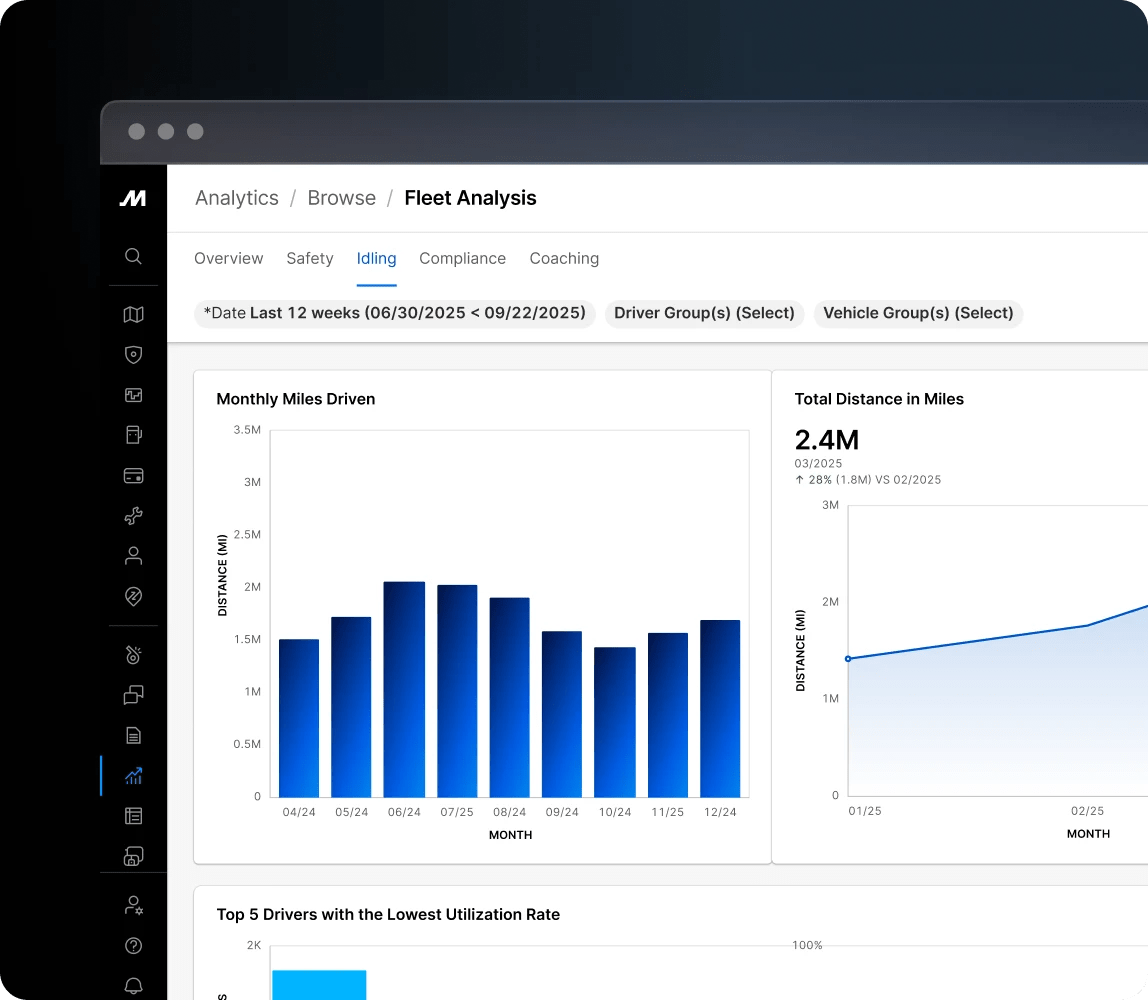
Task: Open the notifications bell icon
Action: (133, 985)
